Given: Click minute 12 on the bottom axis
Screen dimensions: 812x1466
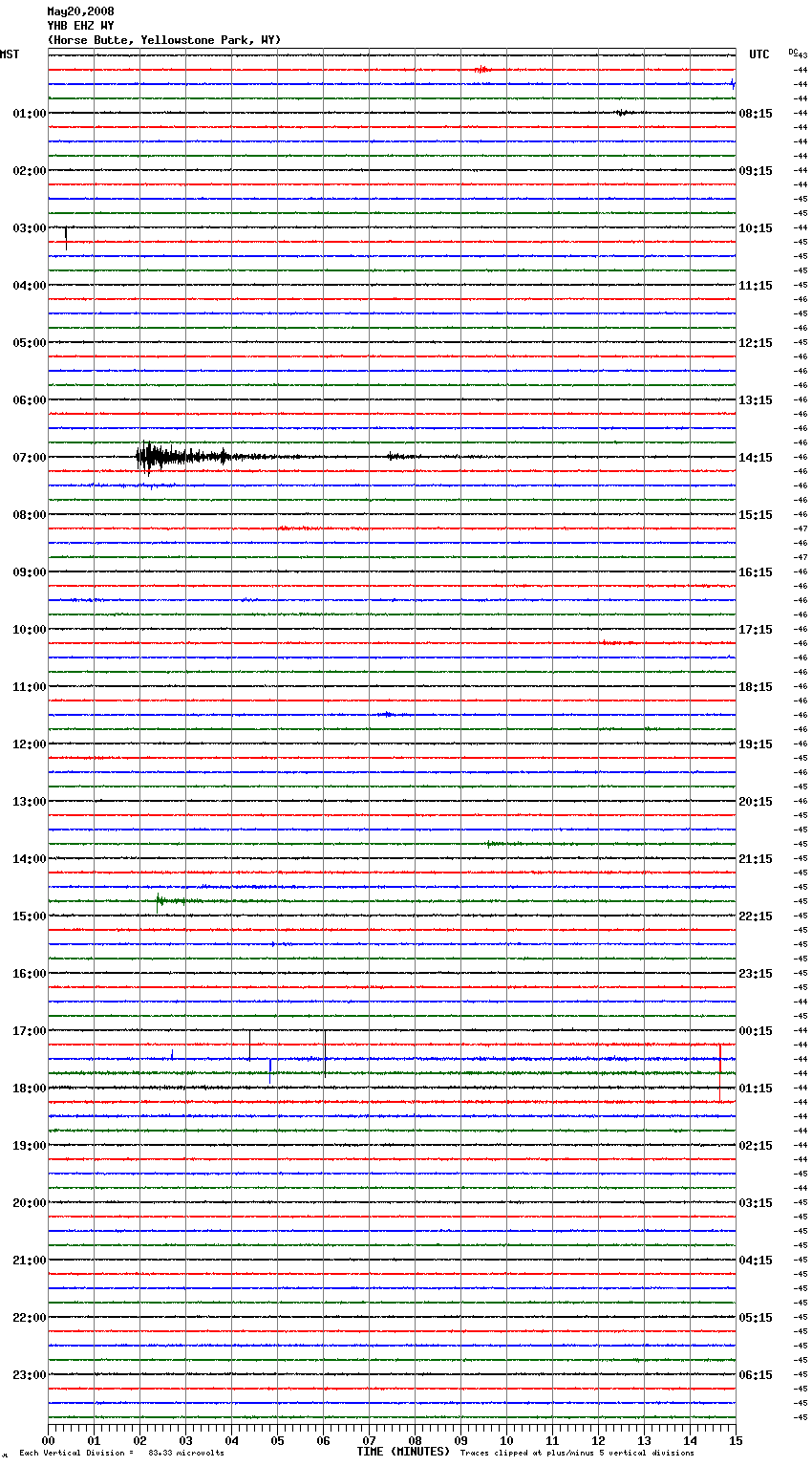Looking at the screenshot, I should point(598,1440).
